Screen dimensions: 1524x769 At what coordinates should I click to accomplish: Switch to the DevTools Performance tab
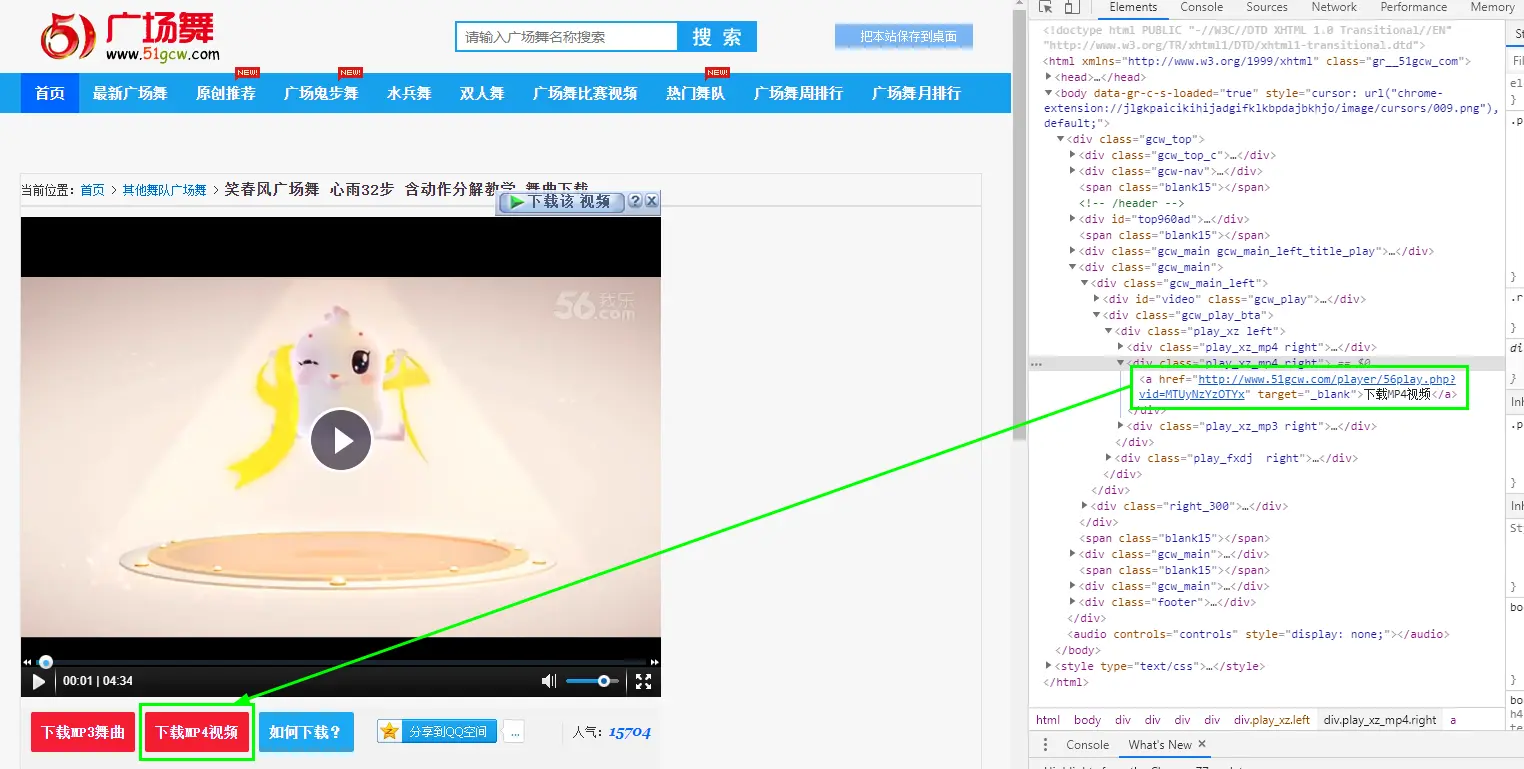point(1414,7)
